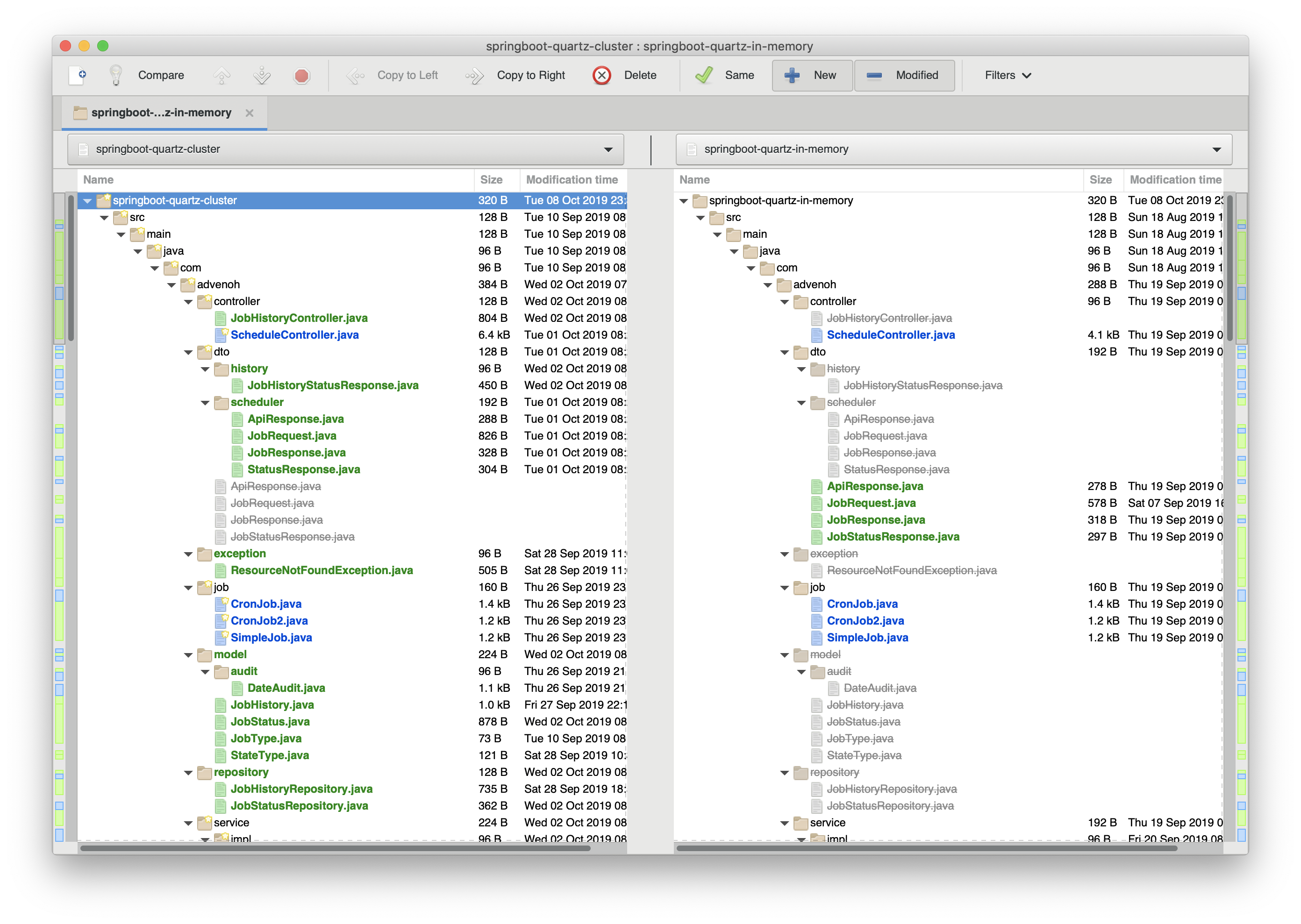1301x924 pixels.
Task: Click the red stop icon
Action: pos(301,75)
